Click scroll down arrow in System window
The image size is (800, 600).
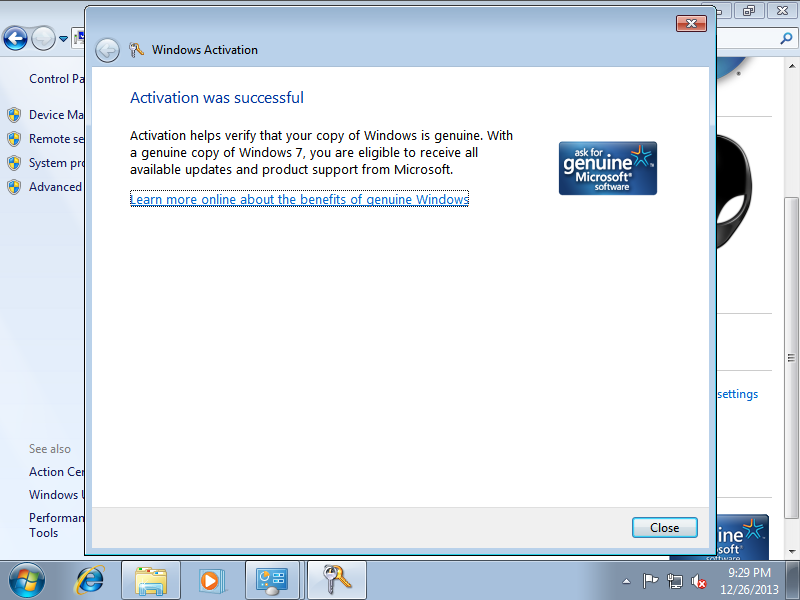tap(792, 552)
